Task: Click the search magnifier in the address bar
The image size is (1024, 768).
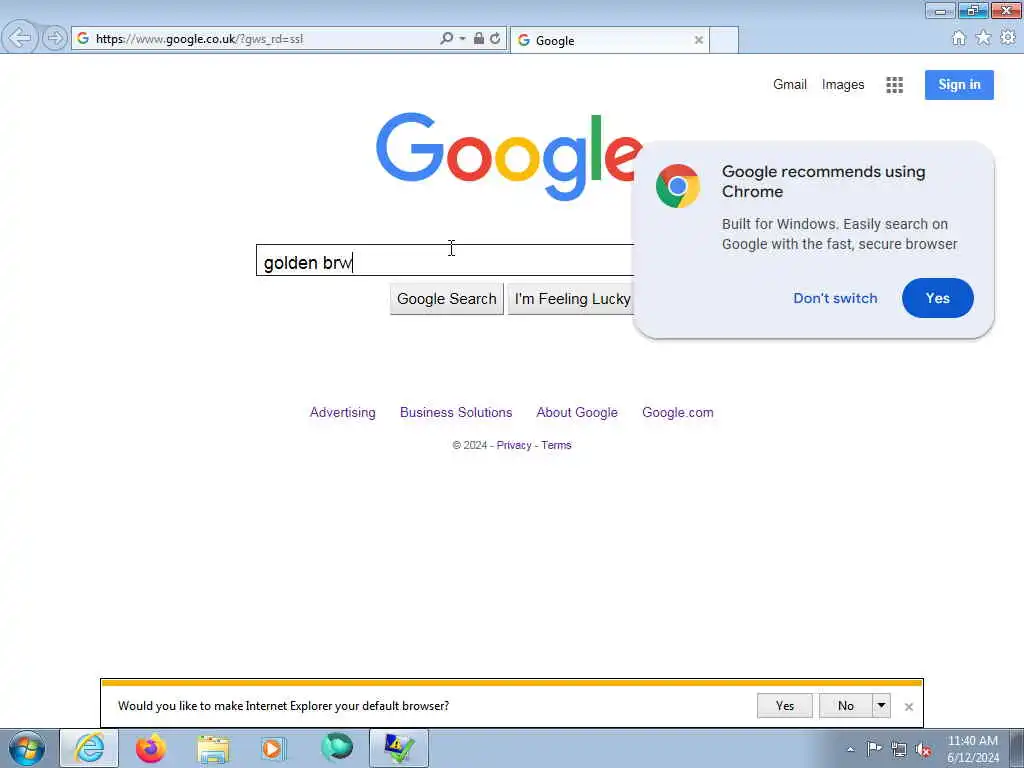Action: click(x=446, y=39)
